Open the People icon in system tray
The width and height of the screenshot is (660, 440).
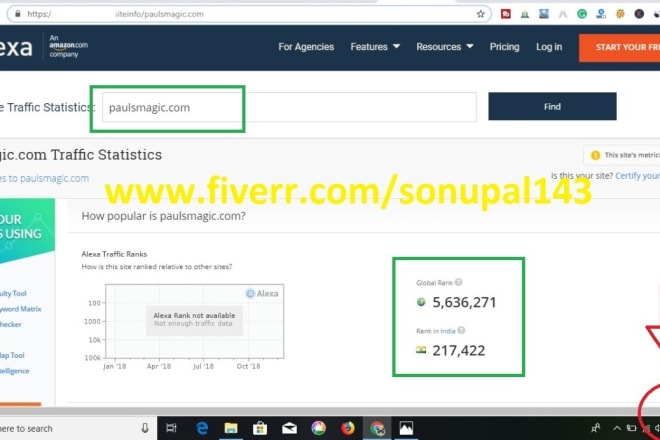[595, 428]
